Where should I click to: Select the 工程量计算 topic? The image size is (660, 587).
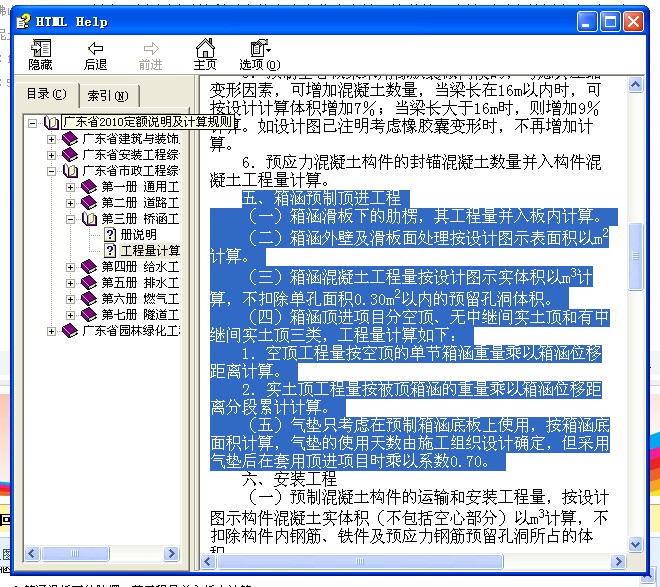[x=150, y=250]
